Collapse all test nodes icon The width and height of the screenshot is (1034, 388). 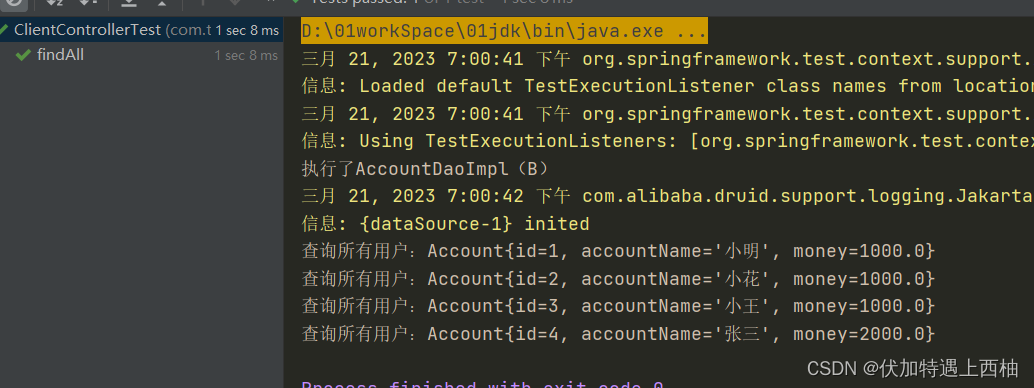[161, 3]
